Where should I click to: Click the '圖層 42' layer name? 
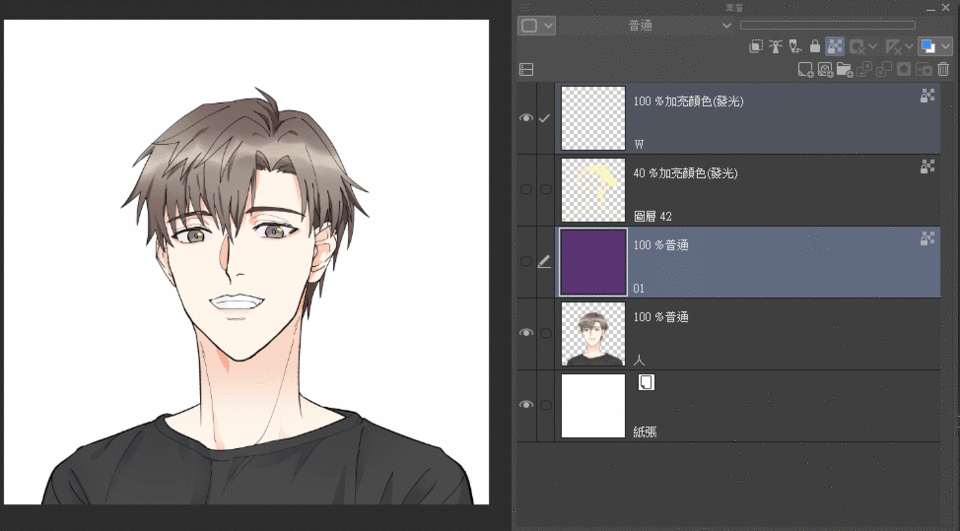[653, 216]
